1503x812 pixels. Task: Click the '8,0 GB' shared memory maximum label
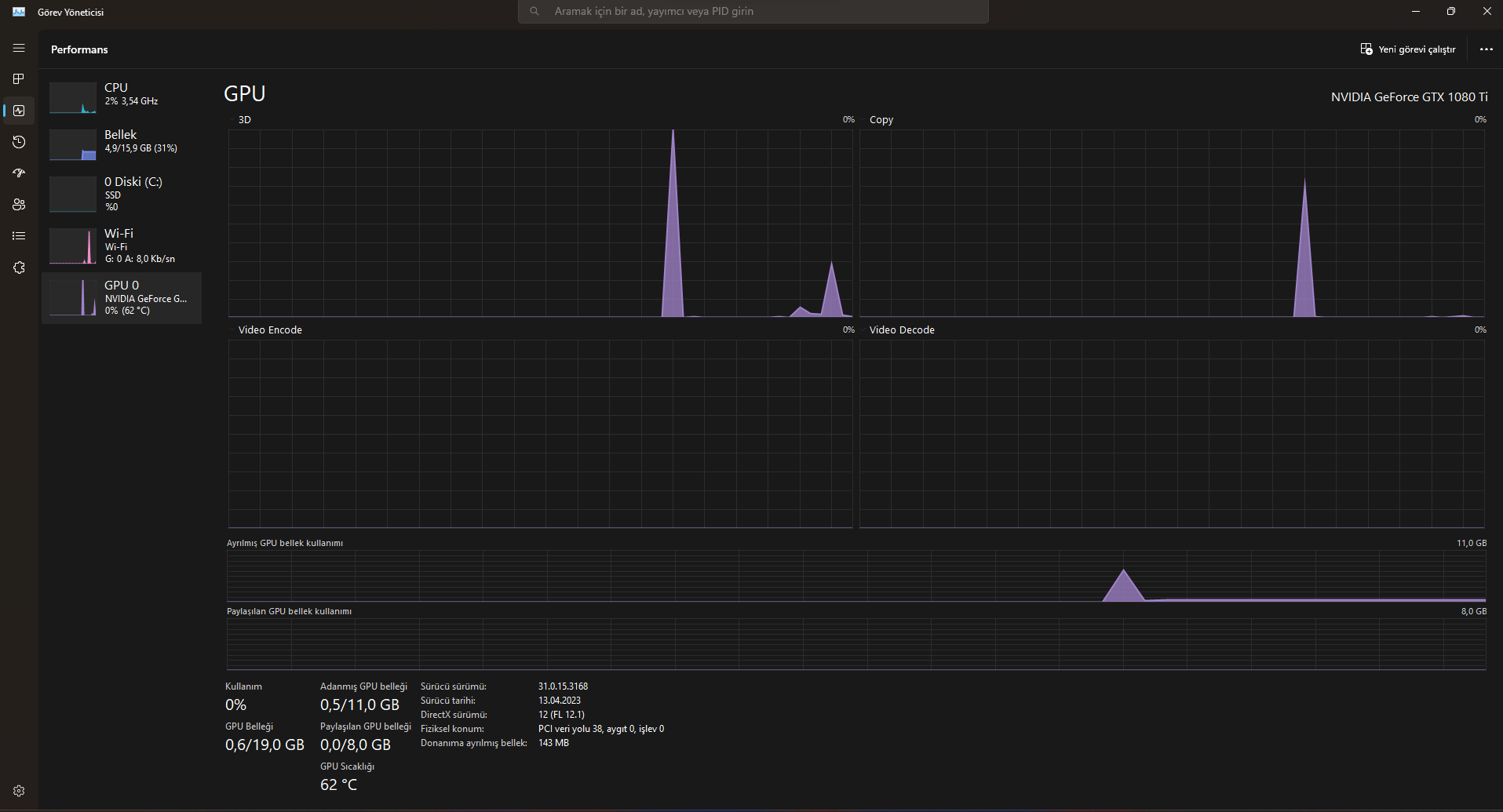pyautogui.click(x=1474, y=611)
